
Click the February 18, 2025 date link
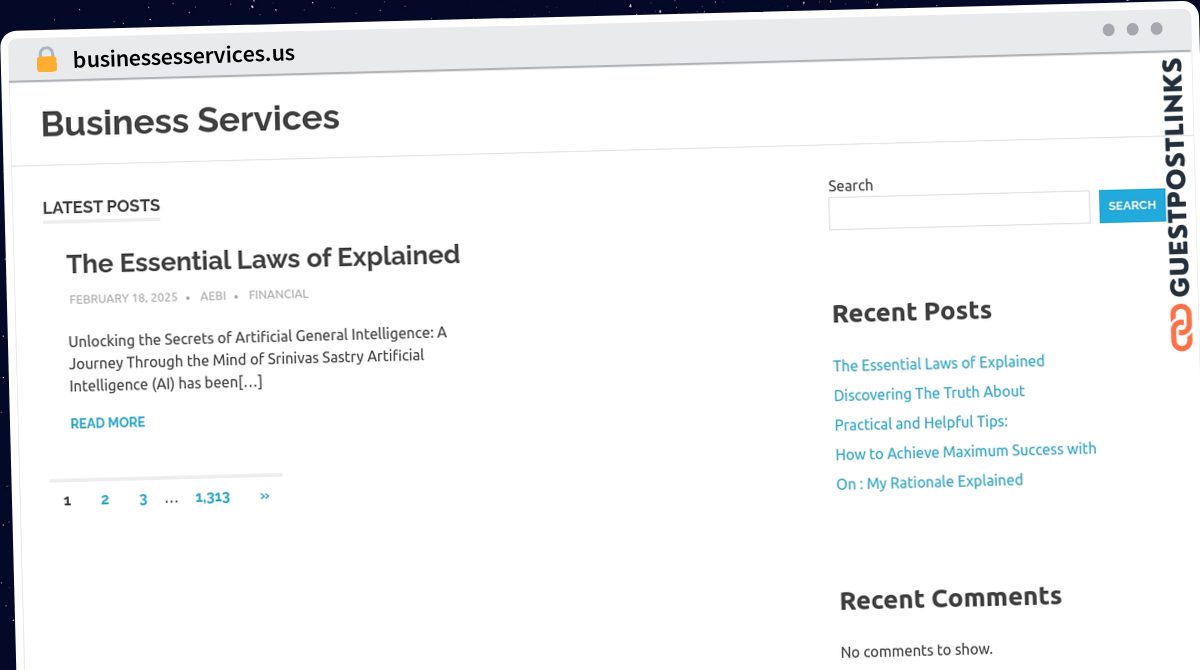coord(123,298)
